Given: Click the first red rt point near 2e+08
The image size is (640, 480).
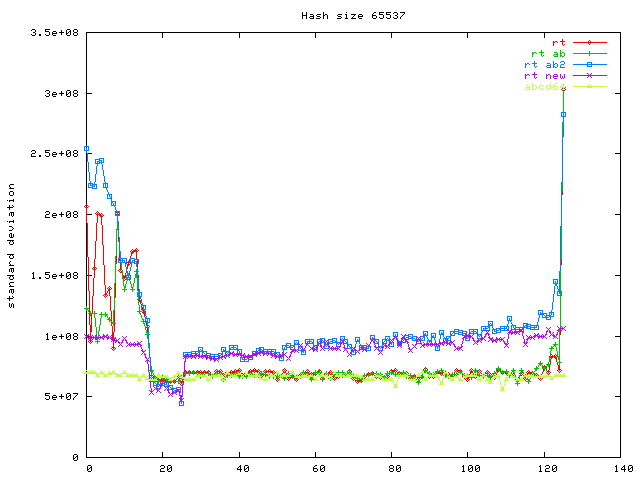Looking at the screenshot, I should click(x=87, y=207).
